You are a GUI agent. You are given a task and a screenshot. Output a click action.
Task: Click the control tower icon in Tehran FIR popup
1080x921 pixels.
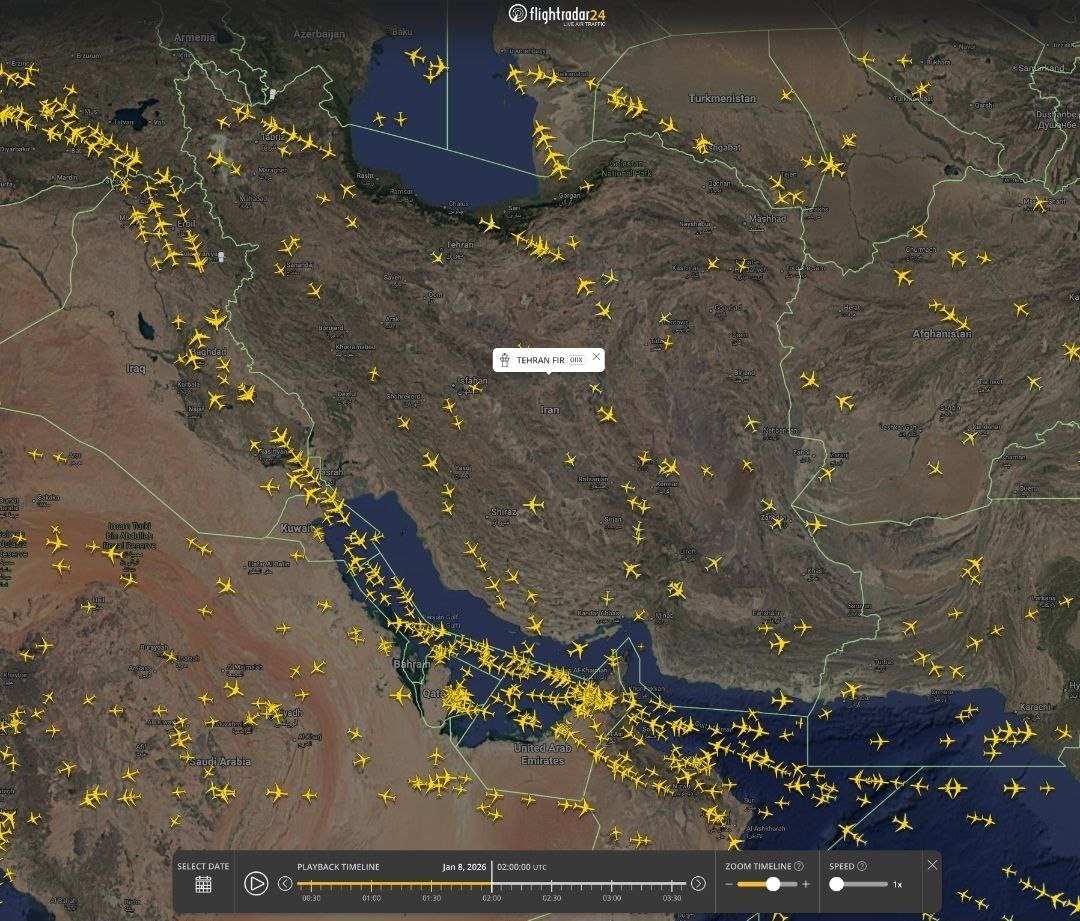505,360
